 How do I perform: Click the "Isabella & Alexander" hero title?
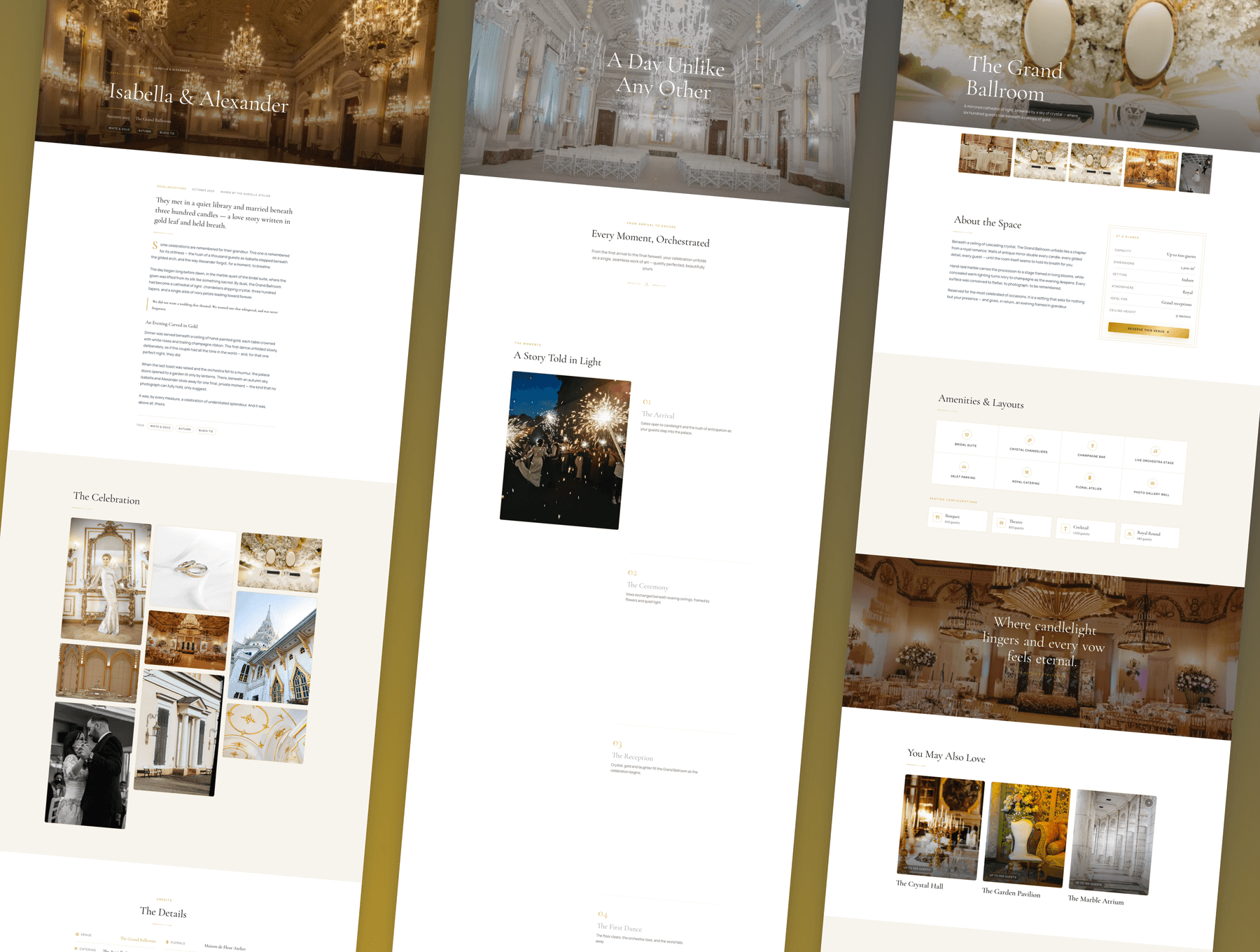tap(198, 97)
